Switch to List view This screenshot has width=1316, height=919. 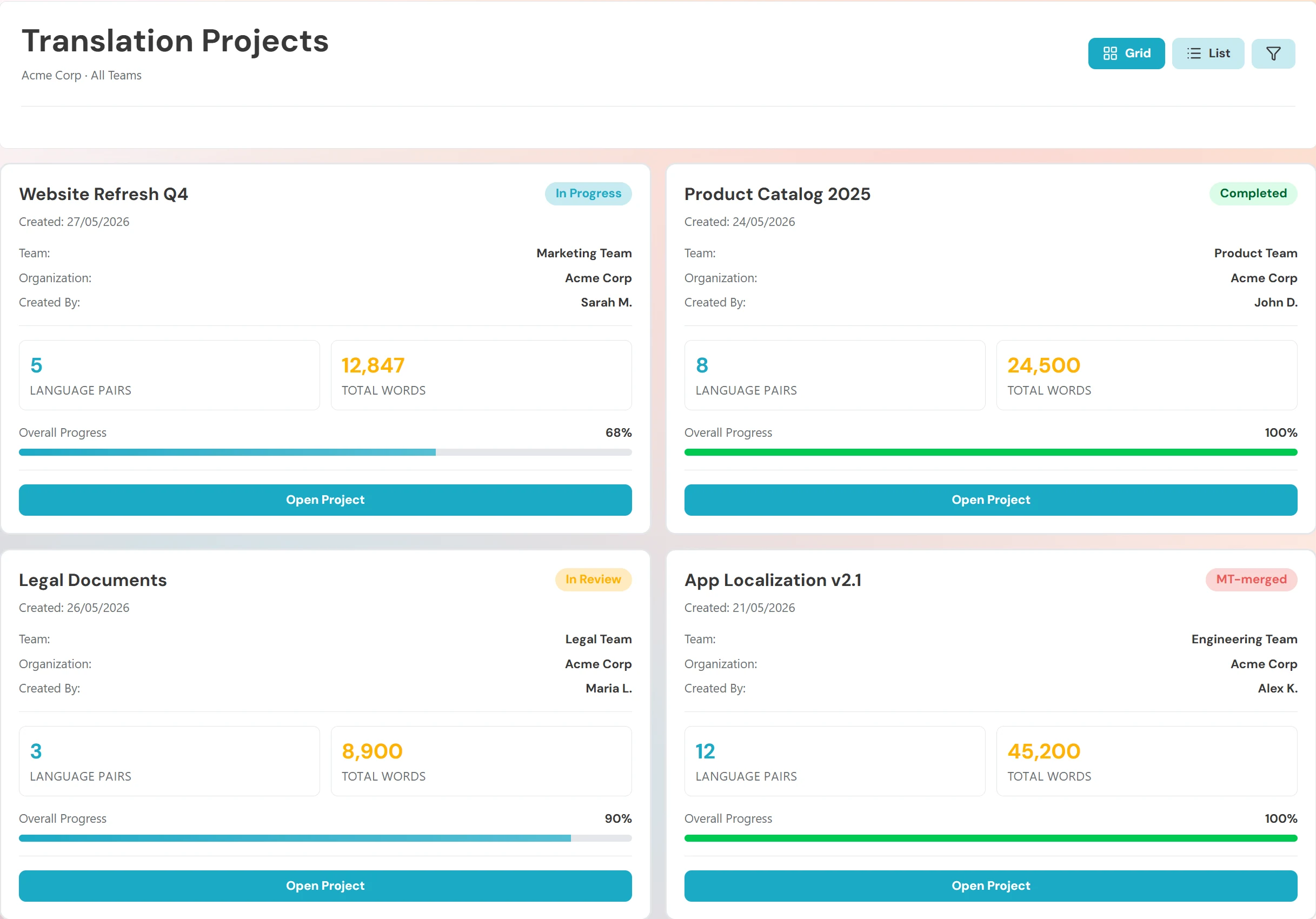point(1208,54)
